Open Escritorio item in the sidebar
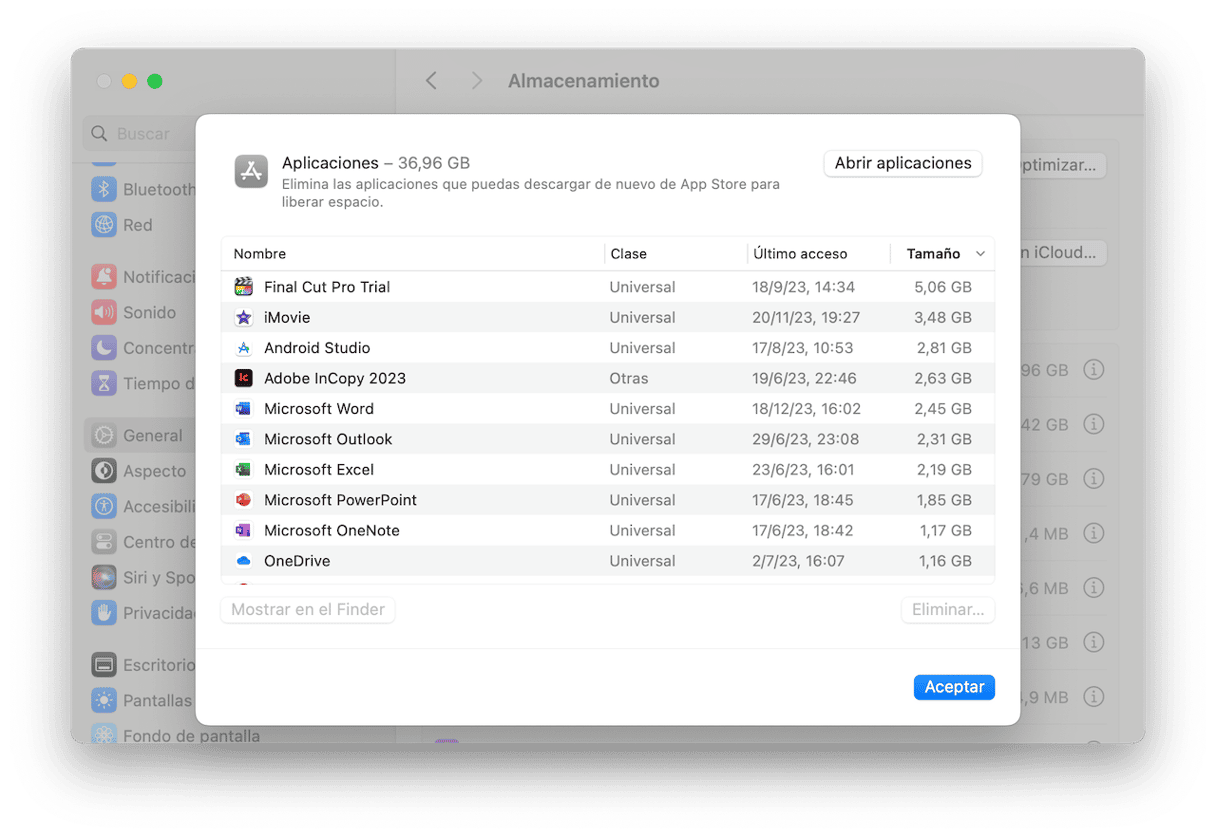 pyautogui.click(x=142, y=665)
